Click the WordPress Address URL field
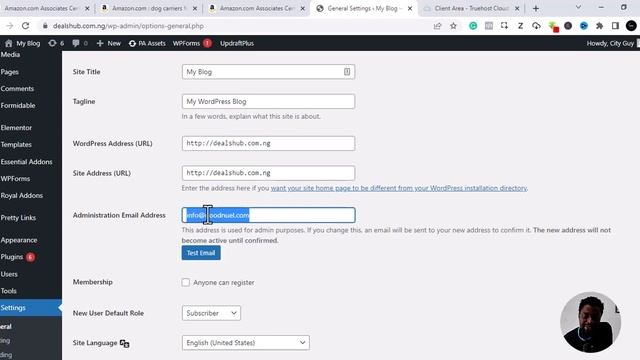 268,143
